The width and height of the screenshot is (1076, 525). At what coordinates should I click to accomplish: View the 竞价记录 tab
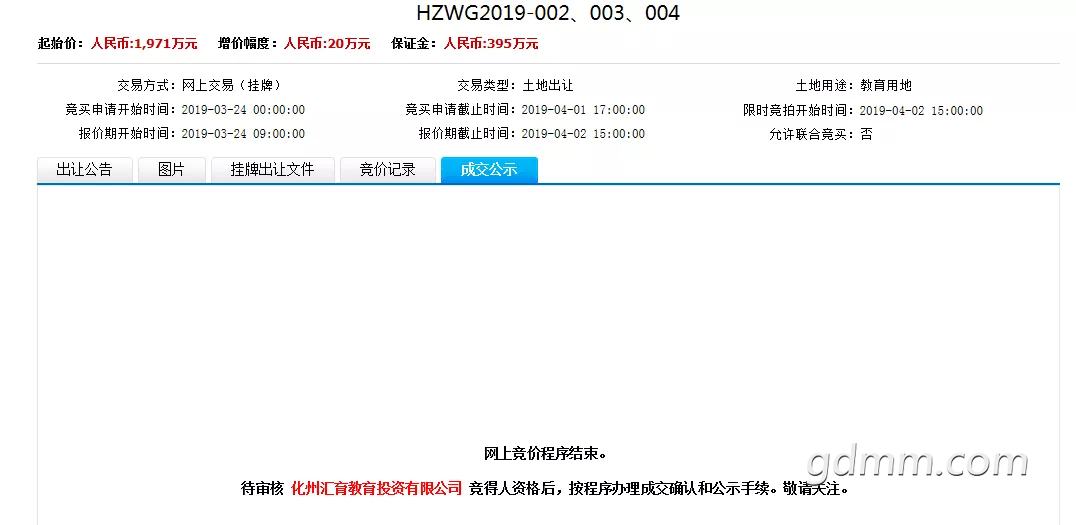pos(388,170)
